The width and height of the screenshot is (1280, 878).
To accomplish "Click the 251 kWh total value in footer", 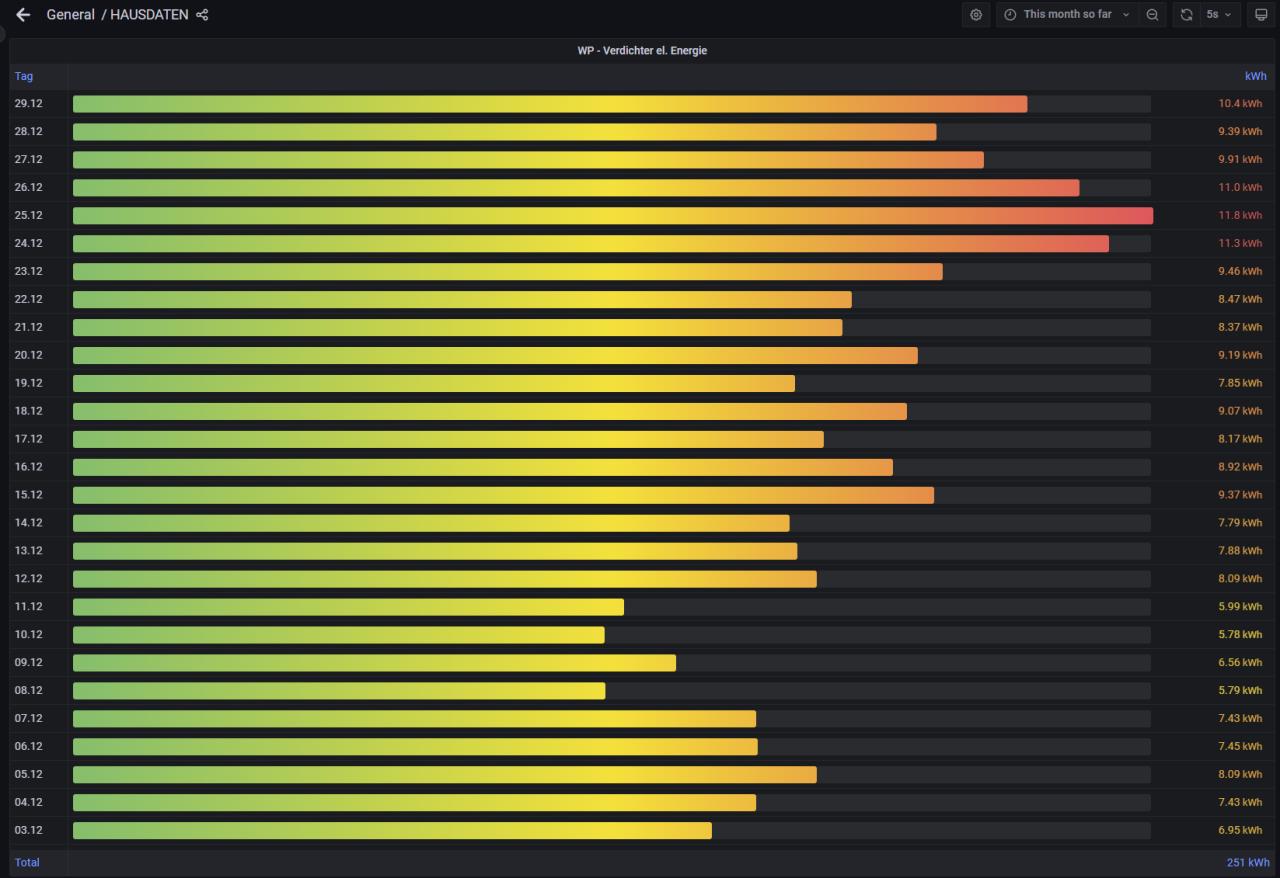I will coord(1248,862).
